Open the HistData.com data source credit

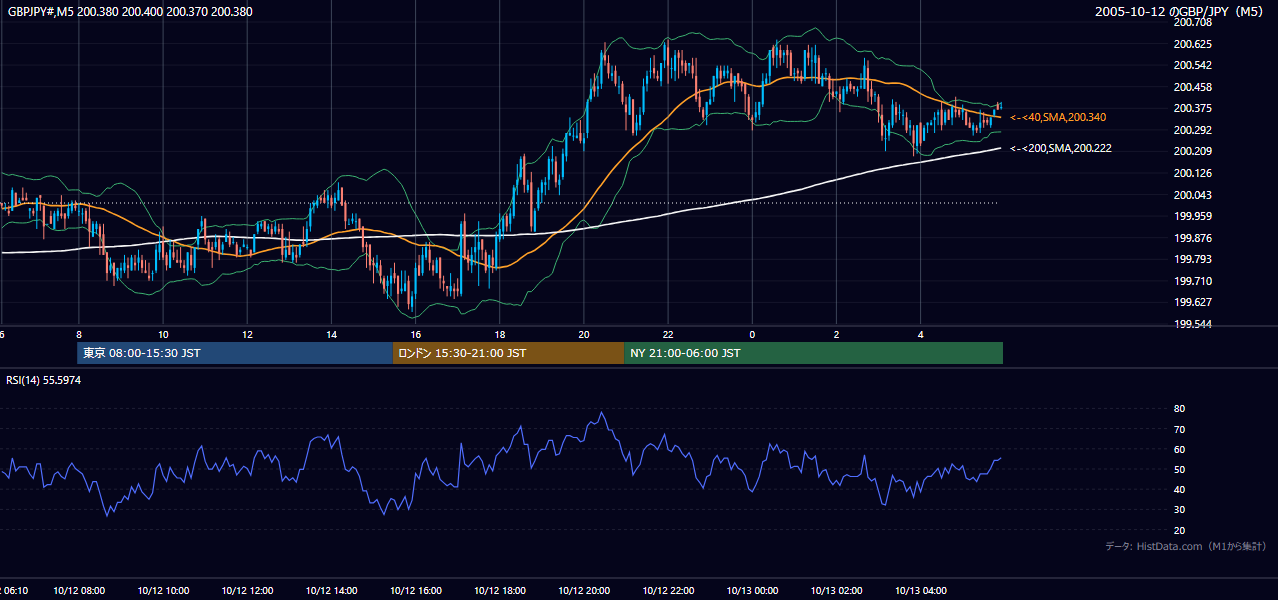[1186, 546]
